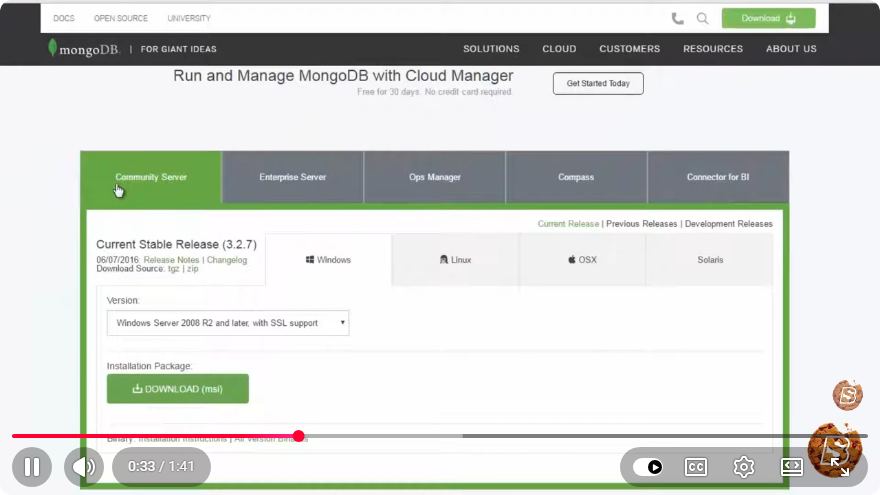Open the RESOURCES navigation menu

click(x=713, y=49)
